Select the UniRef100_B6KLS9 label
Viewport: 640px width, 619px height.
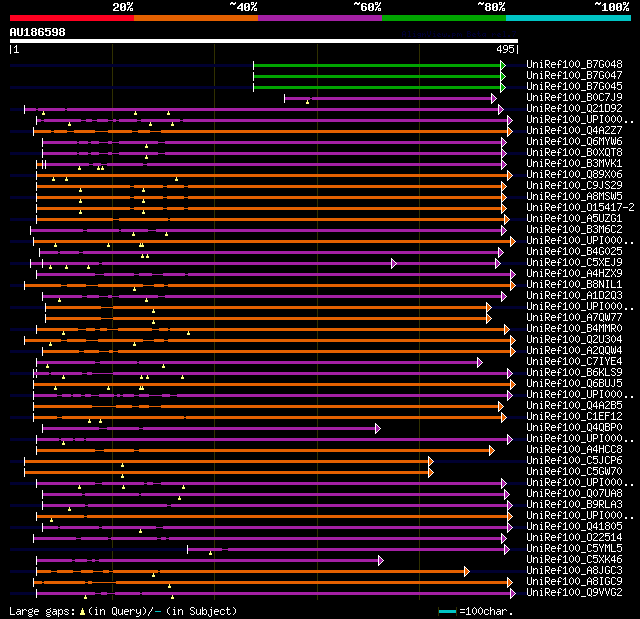tap(574, 373)
